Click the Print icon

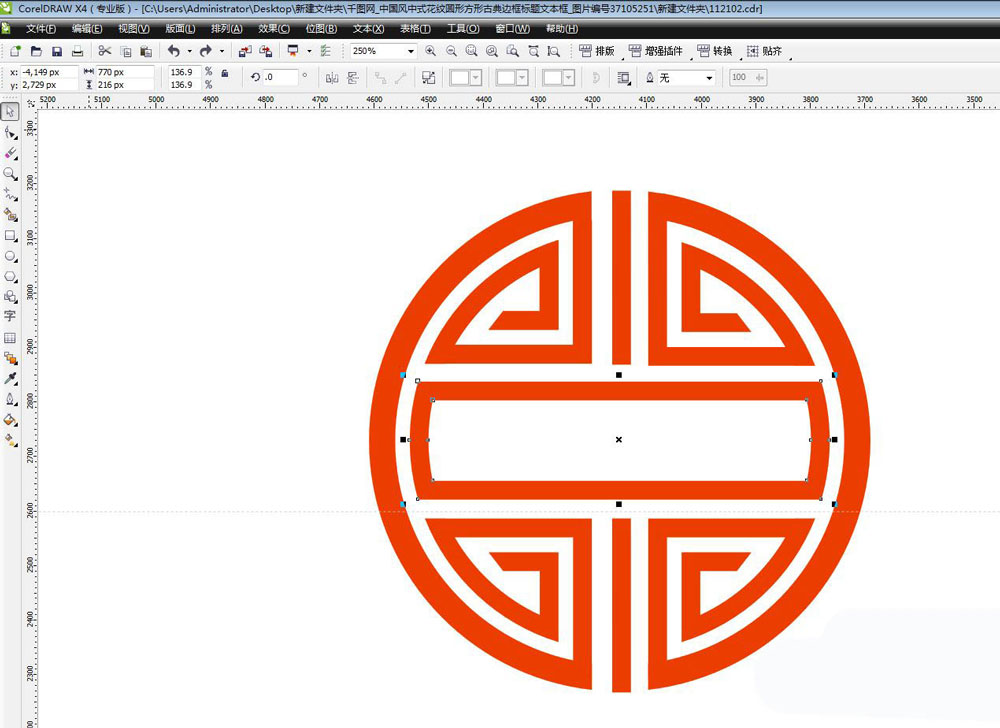78,51
